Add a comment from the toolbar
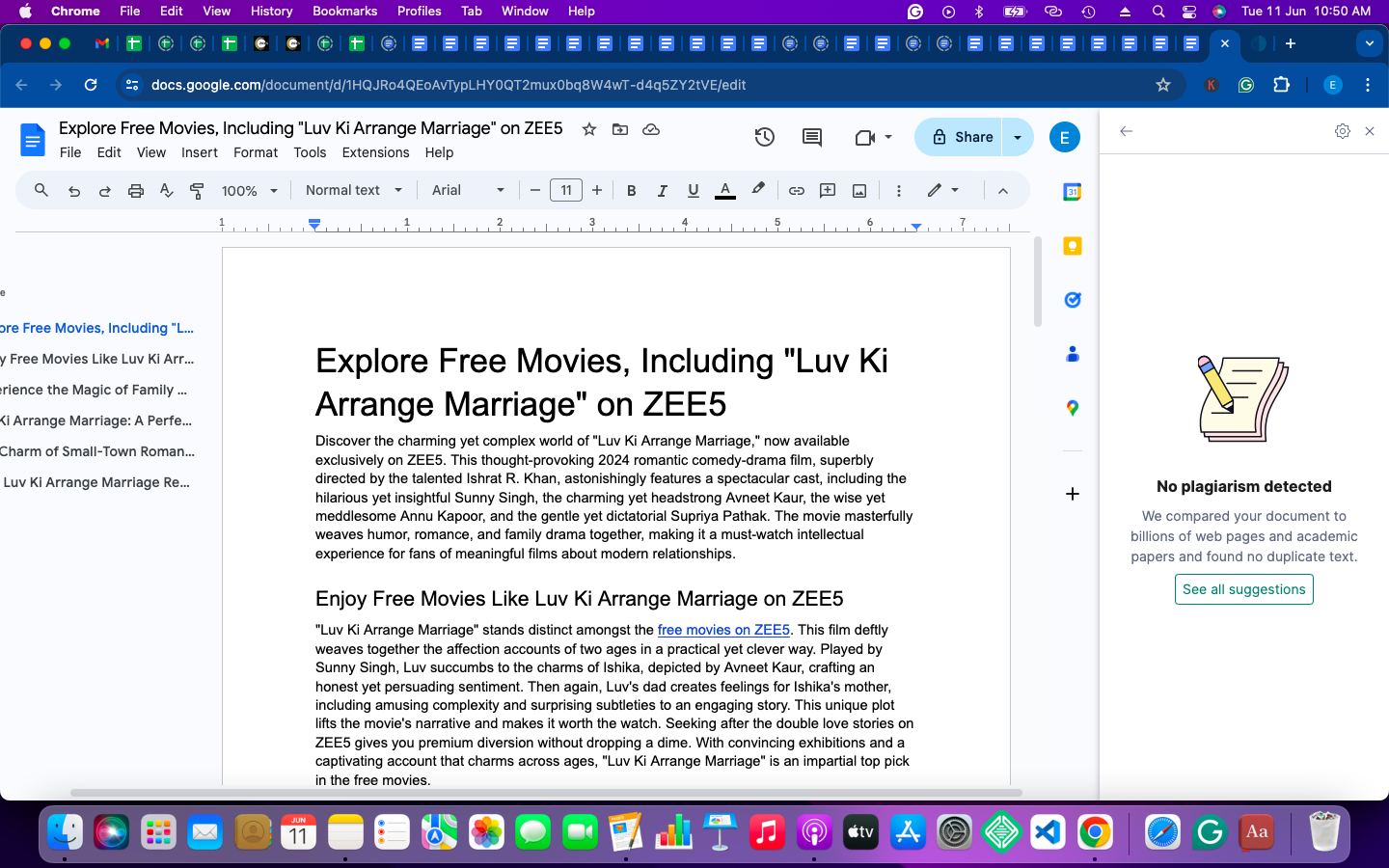1389x868 pixels. (x=828, y=191)
